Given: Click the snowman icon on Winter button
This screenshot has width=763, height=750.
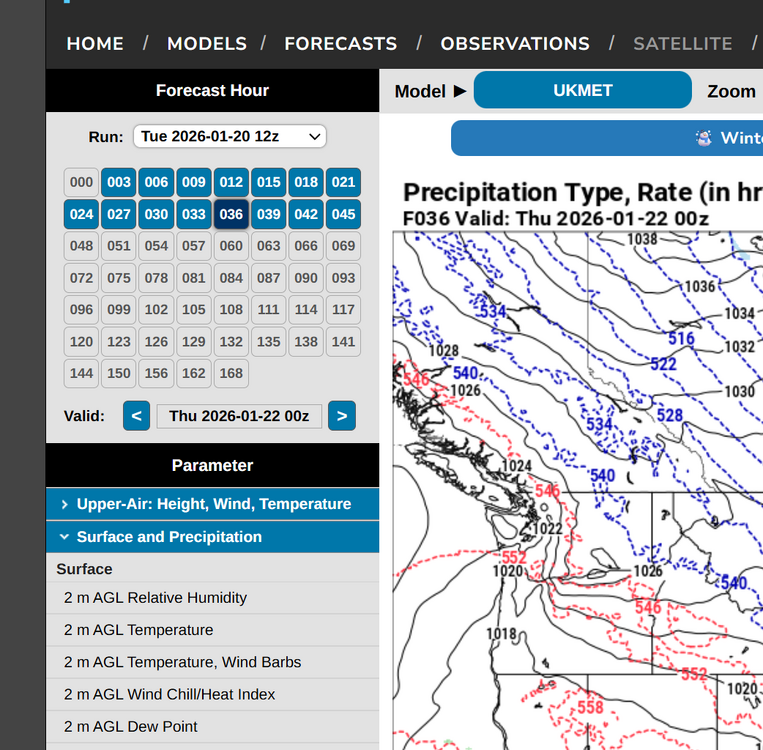Looking at the screenshot, I should (x=703, y=138).
